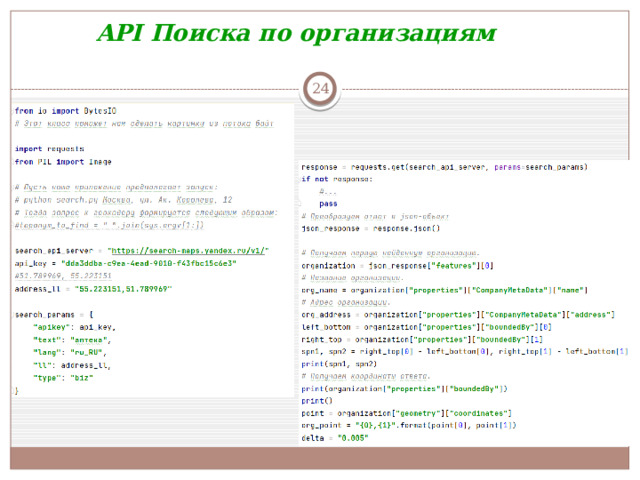Viewport: 640px width, 480px height.
Task: Click the point = organization["geometry"] line
Action: [x=407, y=413]
